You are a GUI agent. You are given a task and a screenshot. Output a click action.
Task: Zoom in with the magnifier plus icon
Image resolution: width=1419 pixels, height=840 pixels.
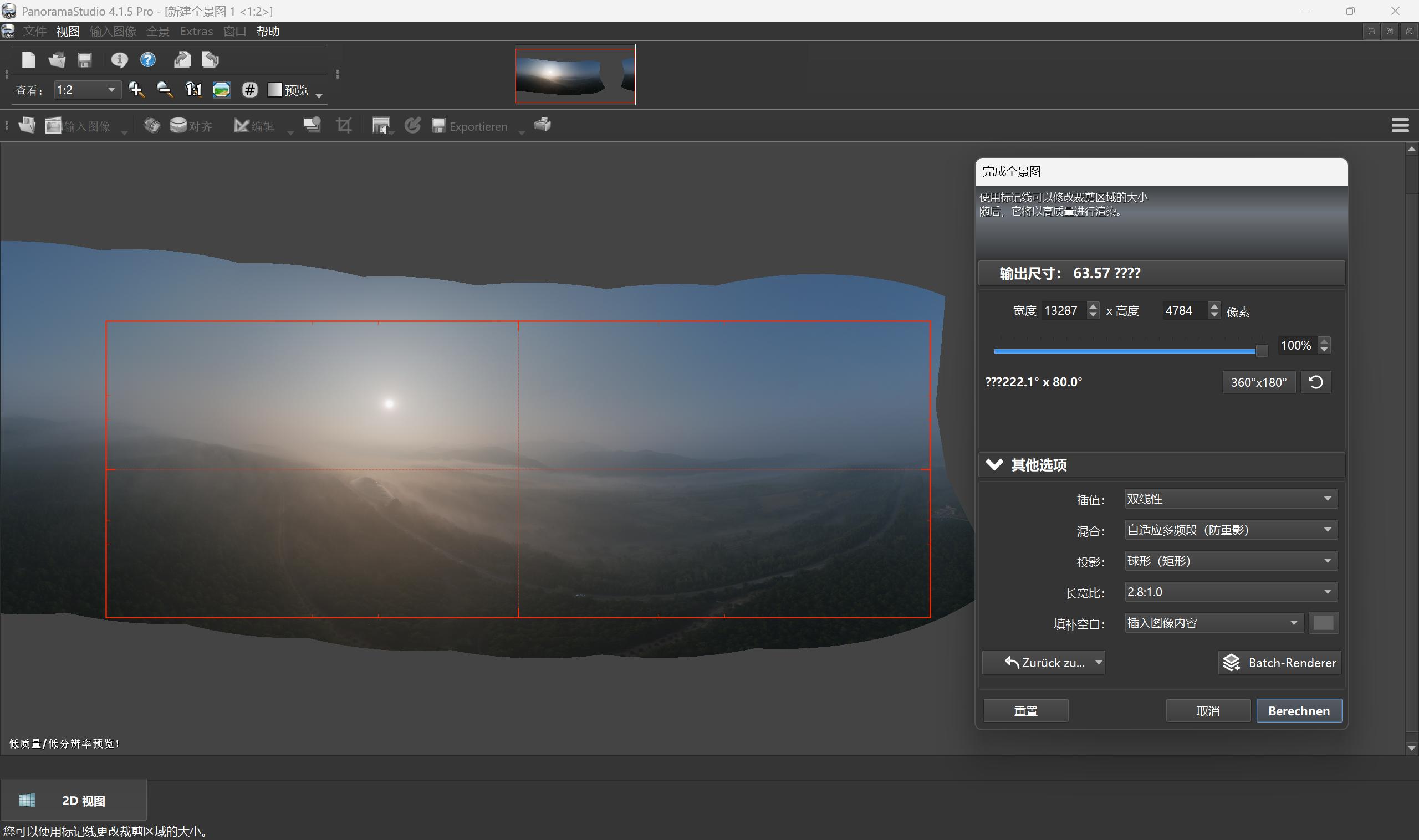tap(136, 89)
